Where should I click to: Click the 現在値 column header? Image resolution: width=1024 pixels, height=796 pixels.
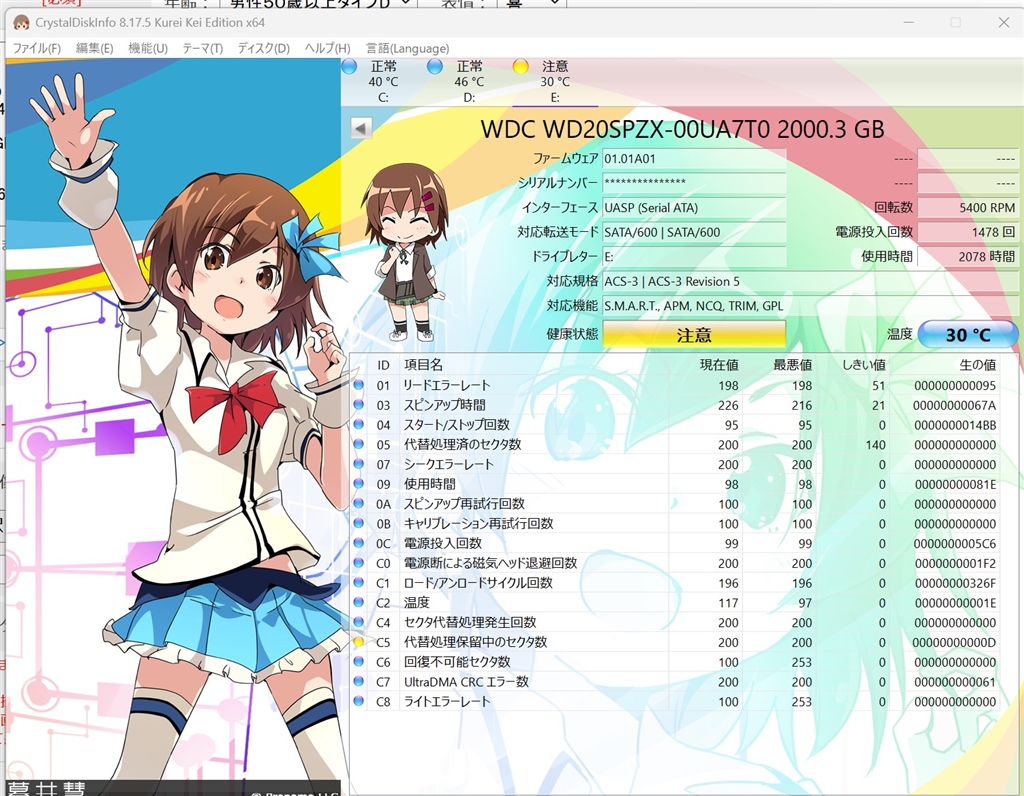(x=719, y=365)
